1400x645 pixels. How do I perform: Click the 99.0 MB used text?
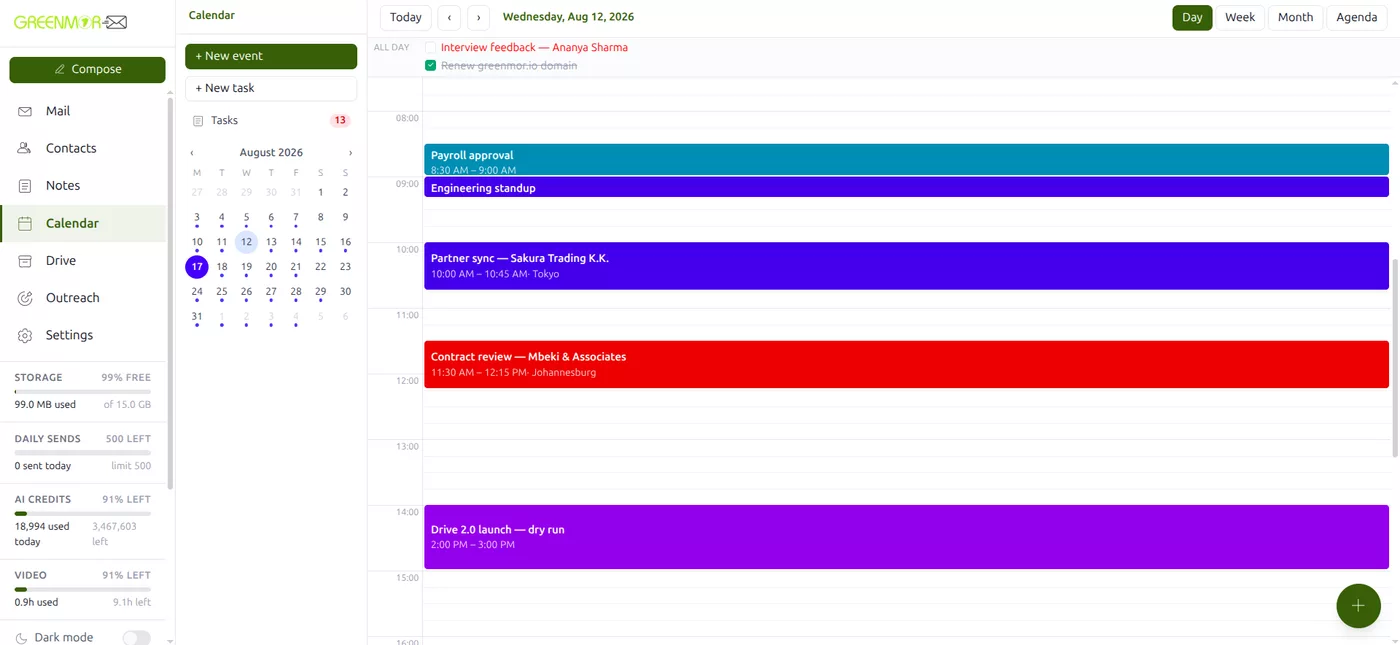pos(45,405)
